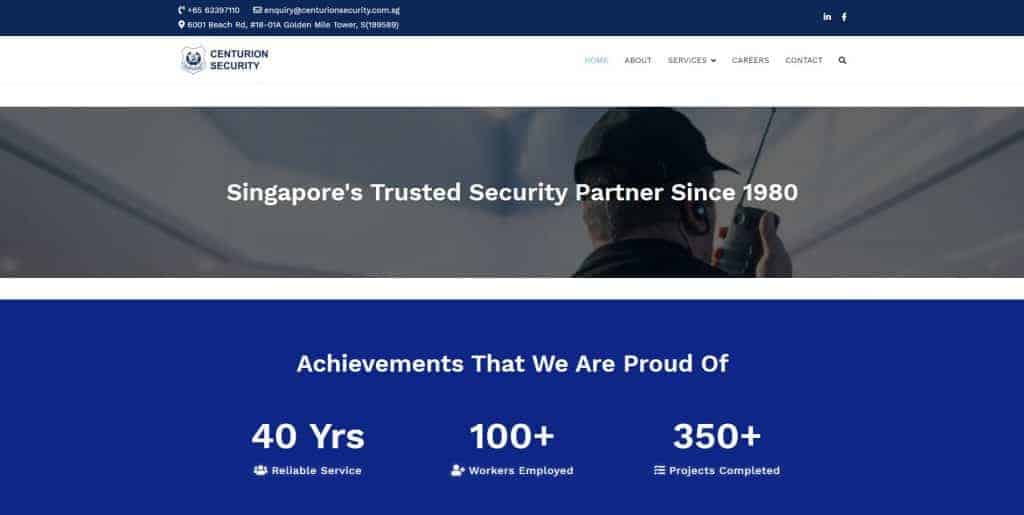
Task: Click the enquiry@centurionsecurity.com.sg email link
Action: click(332, 10)
